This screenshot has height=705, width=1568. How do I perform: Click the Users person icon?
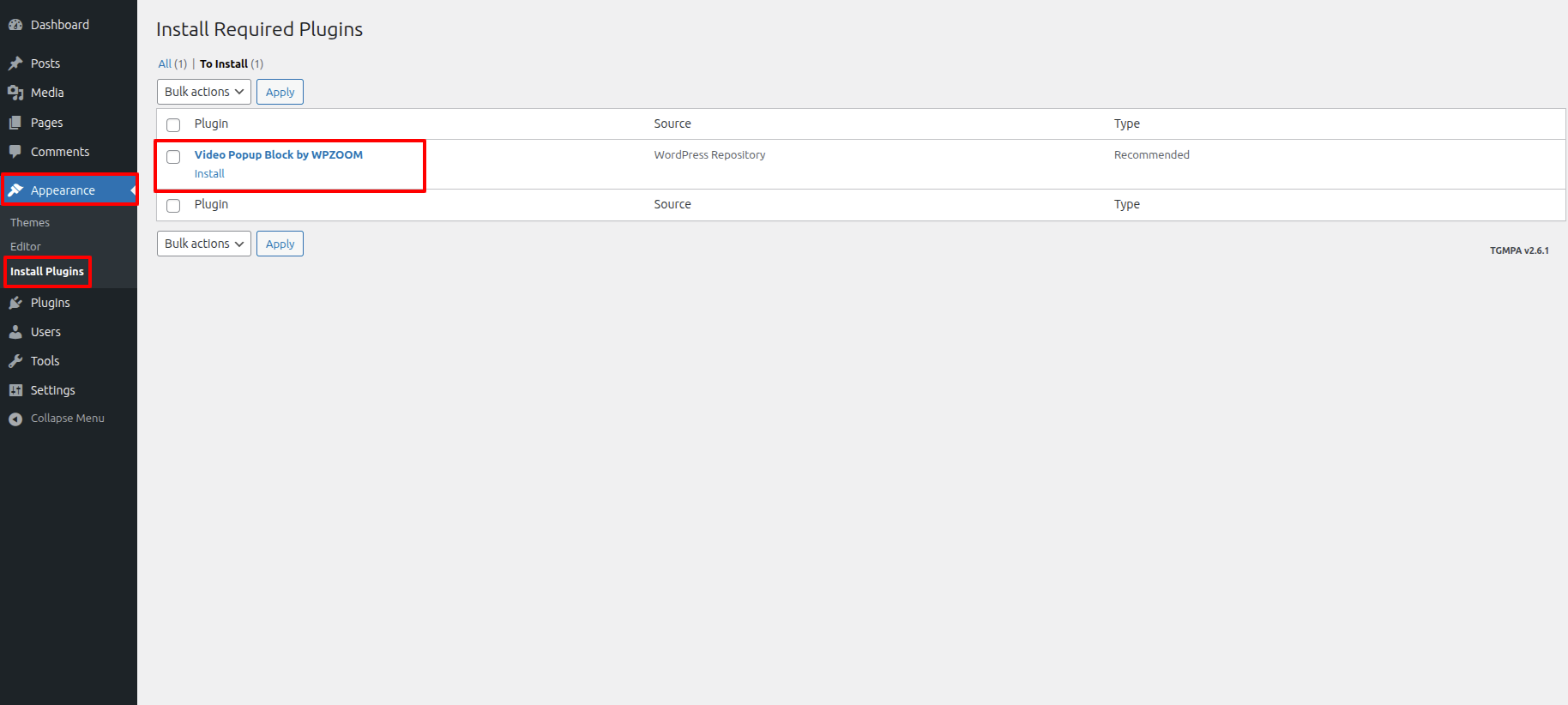pos(15,332)
